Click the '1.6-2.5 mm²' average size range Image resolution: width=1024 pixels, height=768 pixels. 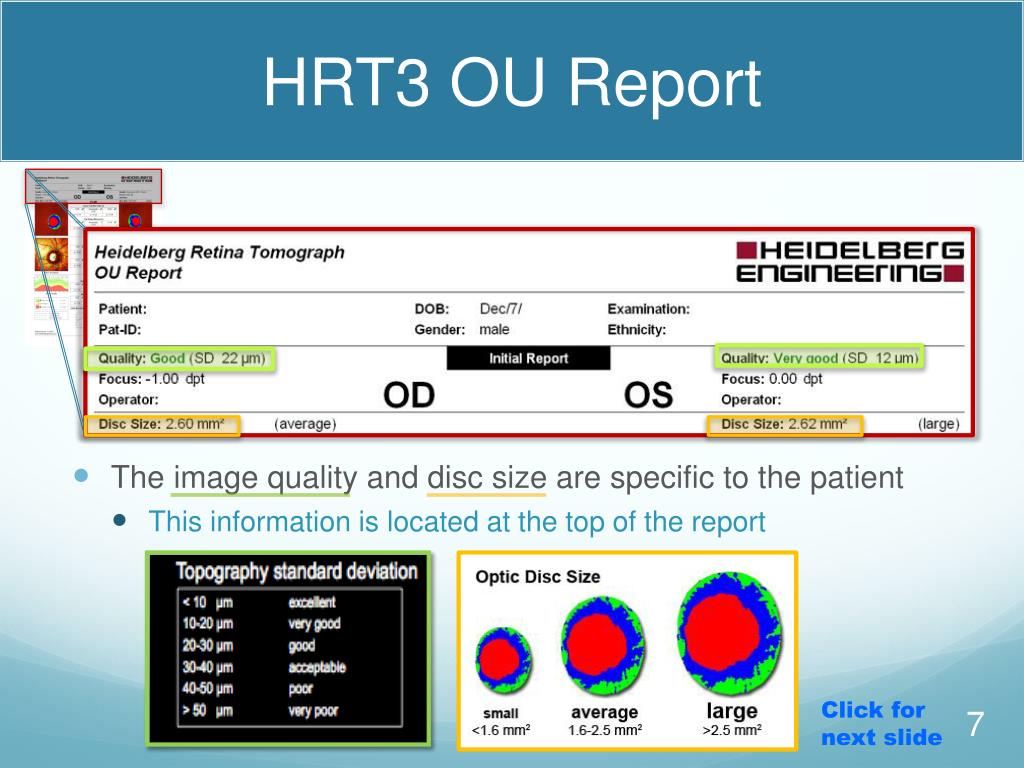pos(605,730)
